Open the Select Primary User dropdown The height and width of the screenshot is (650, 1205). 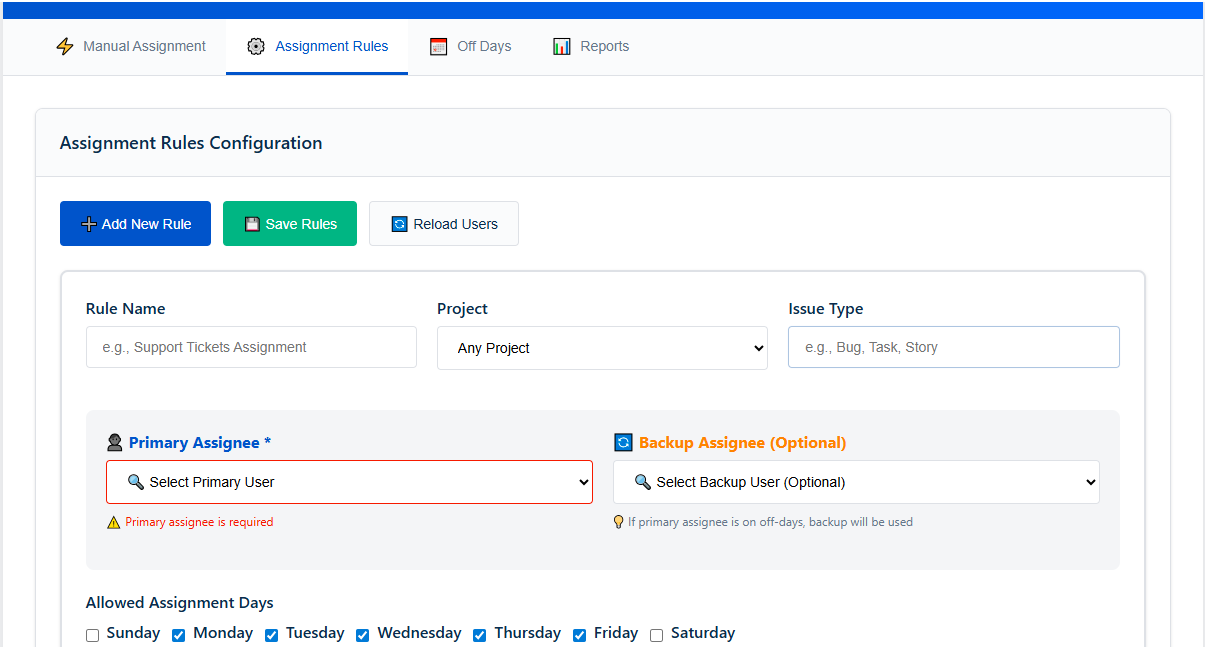[349, 481]
